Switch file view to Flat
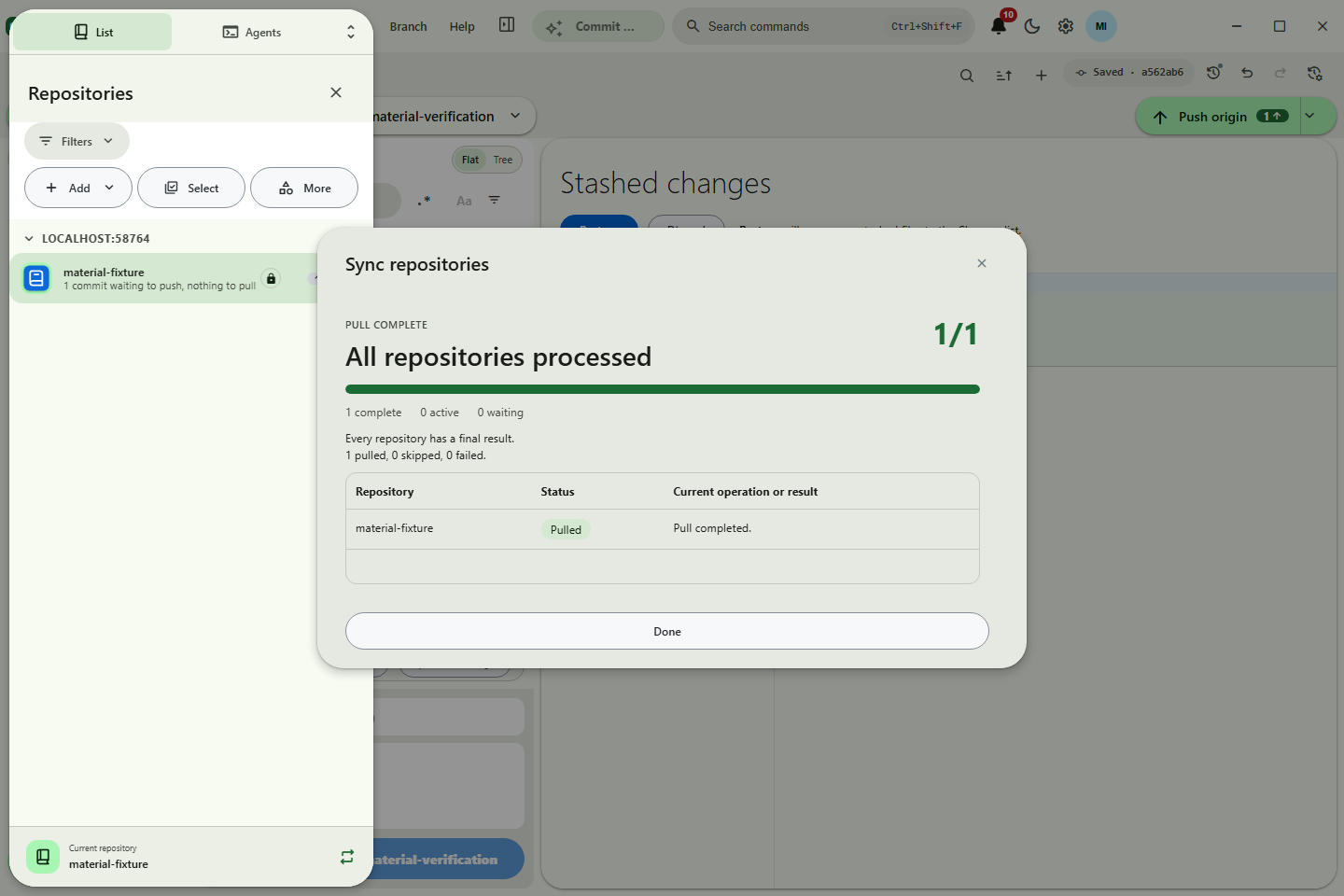Screen dimensions: 1344x896 [x=470, y=160]
